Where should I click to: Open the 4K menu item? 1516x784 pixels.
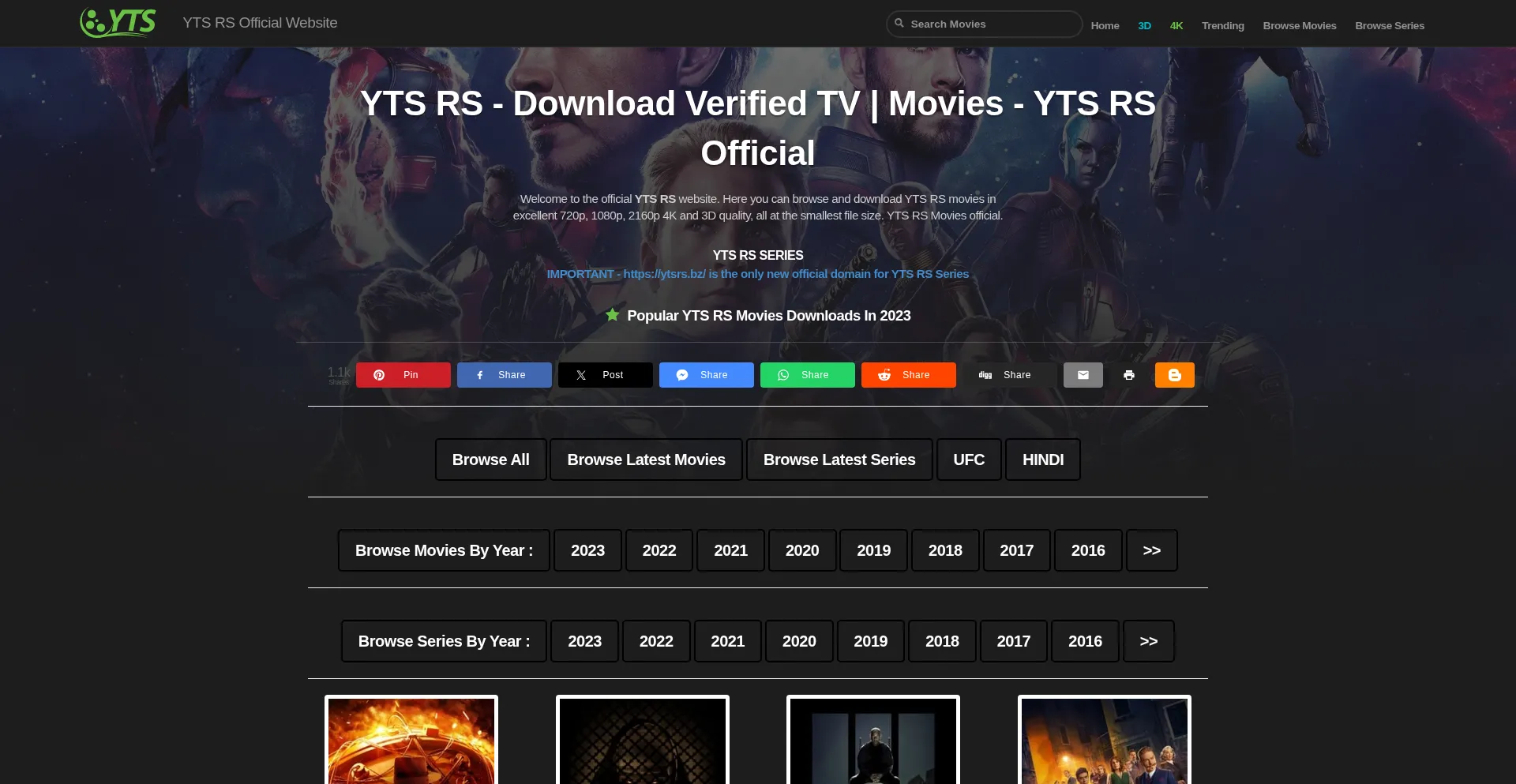pyautogui.click(x=1176, y=25)
